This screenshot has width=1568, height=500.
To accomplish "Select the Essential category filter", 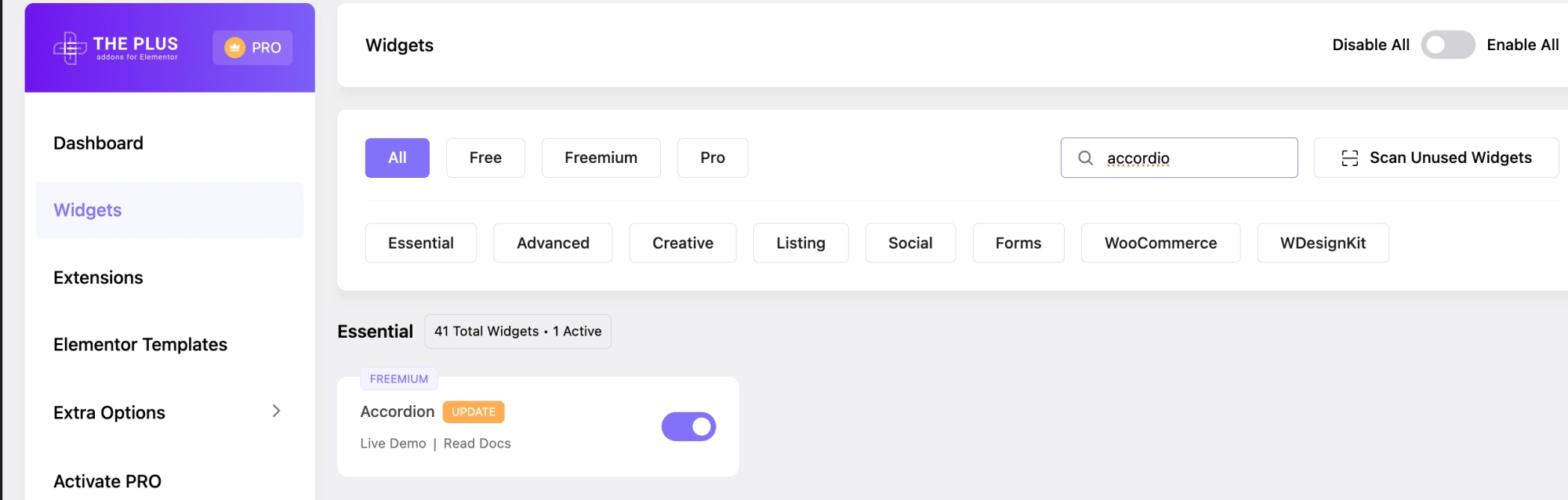I will [x=420, y=243].
